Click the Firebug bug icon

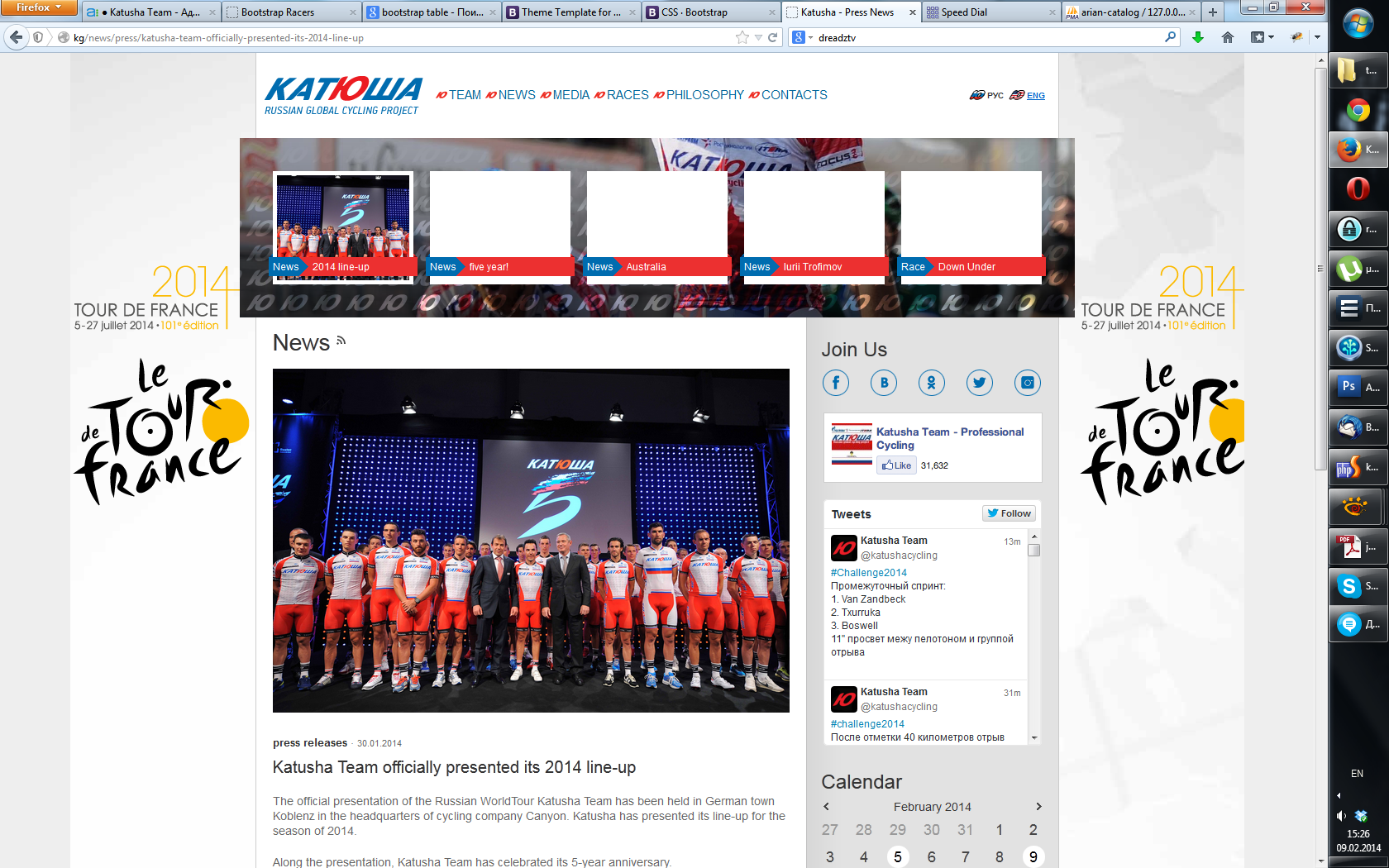tap(1297, 37)
